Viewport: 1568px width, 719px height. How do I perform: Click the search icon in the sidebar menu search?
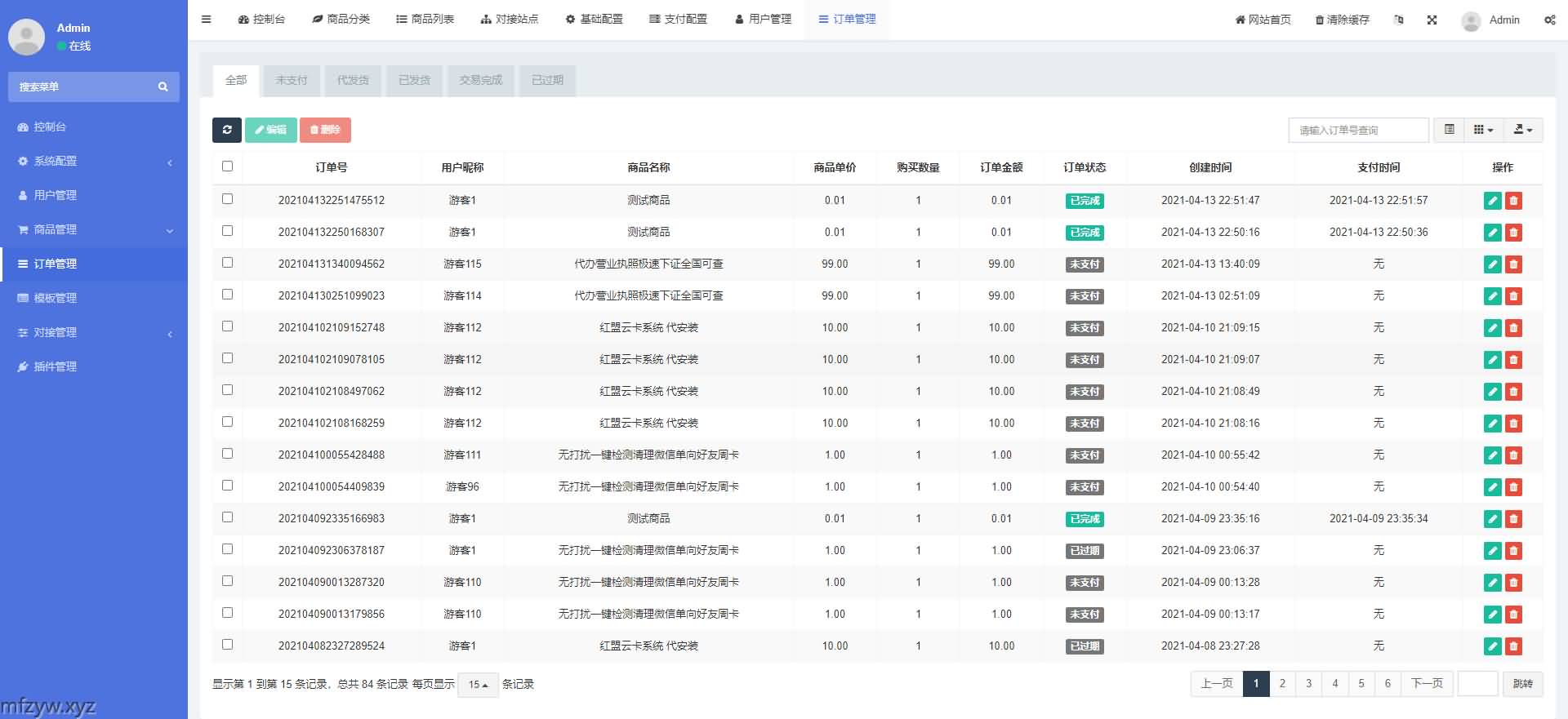(x=163, y=87)
